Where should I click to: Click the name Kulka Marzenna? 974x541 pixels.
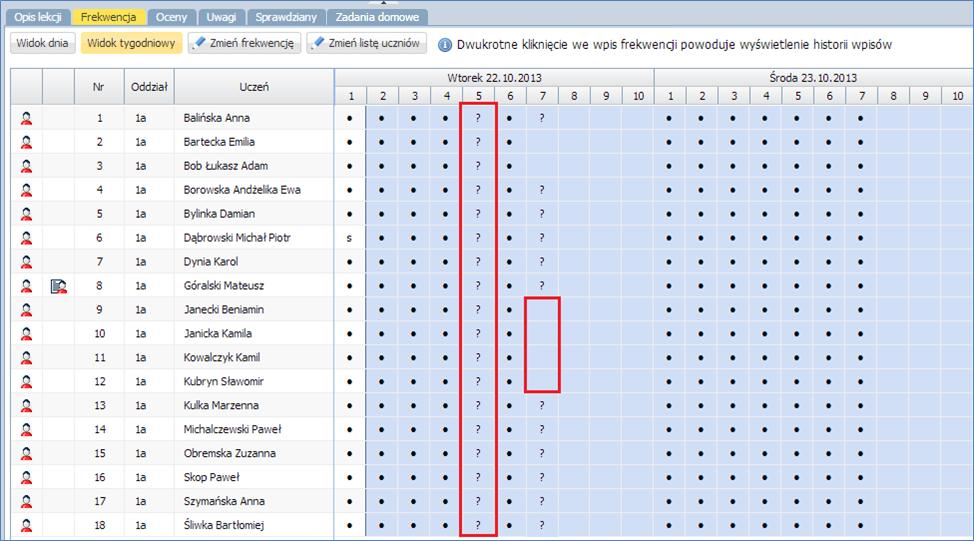coord(221,406)
